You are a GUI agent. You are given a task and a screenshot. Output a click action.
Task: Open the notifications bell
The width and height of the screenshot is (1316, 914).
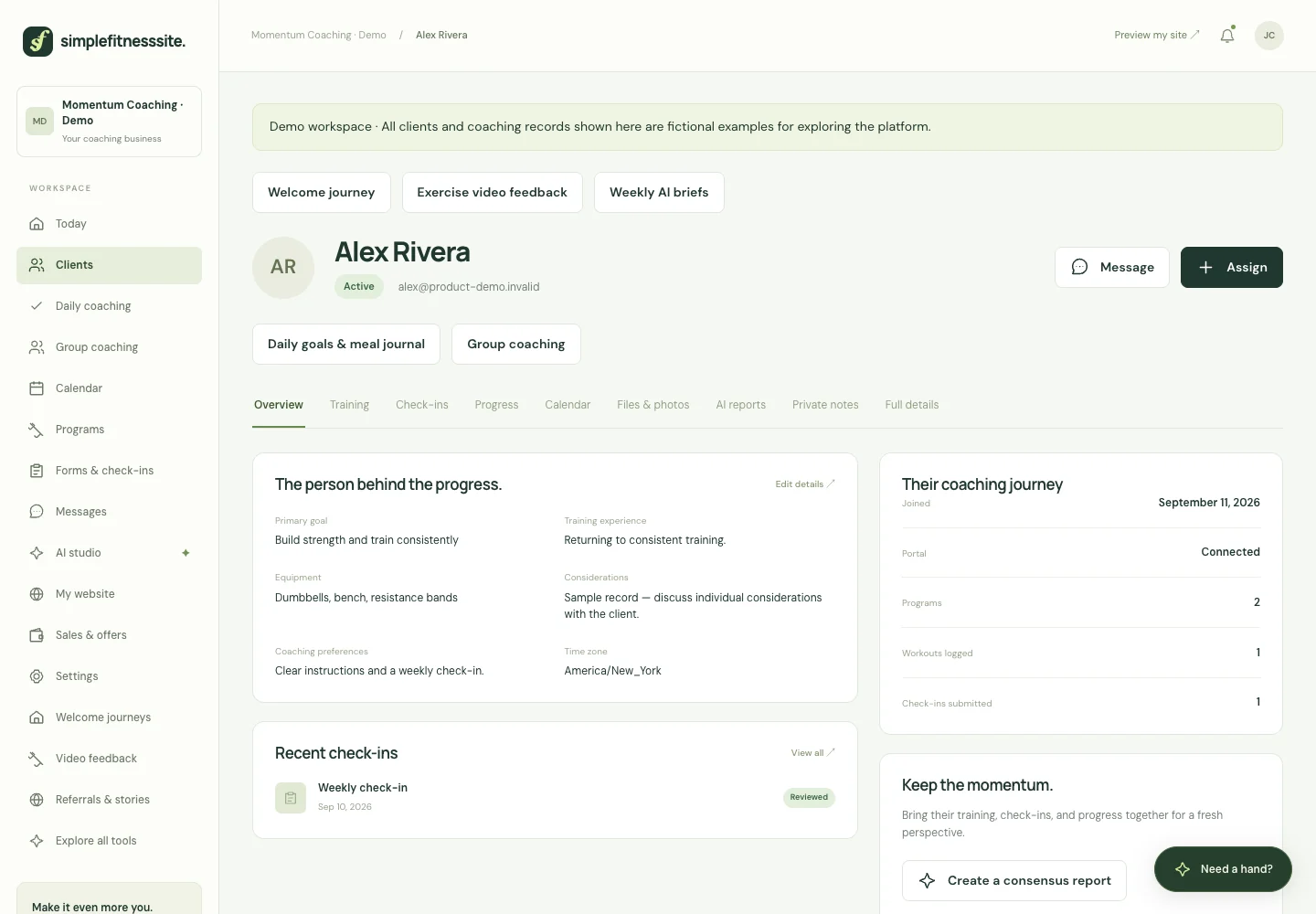(1227, 36)
